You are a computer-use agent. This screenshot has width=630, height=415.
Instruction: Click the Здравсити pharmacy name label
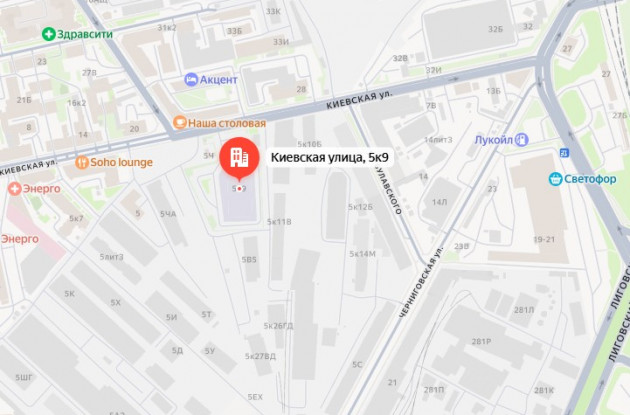coord(85,34)
